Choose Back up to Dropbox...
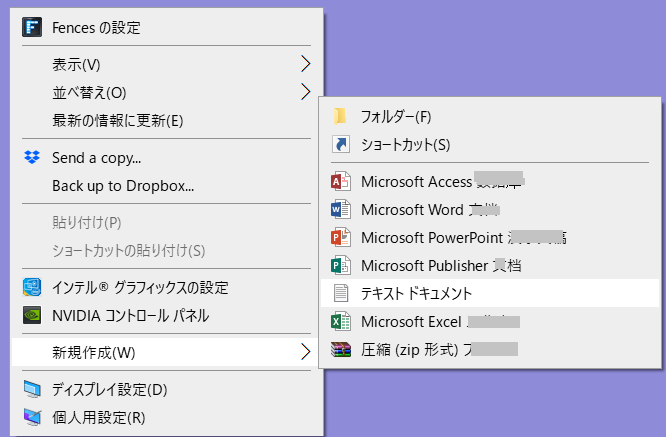 [x=166, y=186]
